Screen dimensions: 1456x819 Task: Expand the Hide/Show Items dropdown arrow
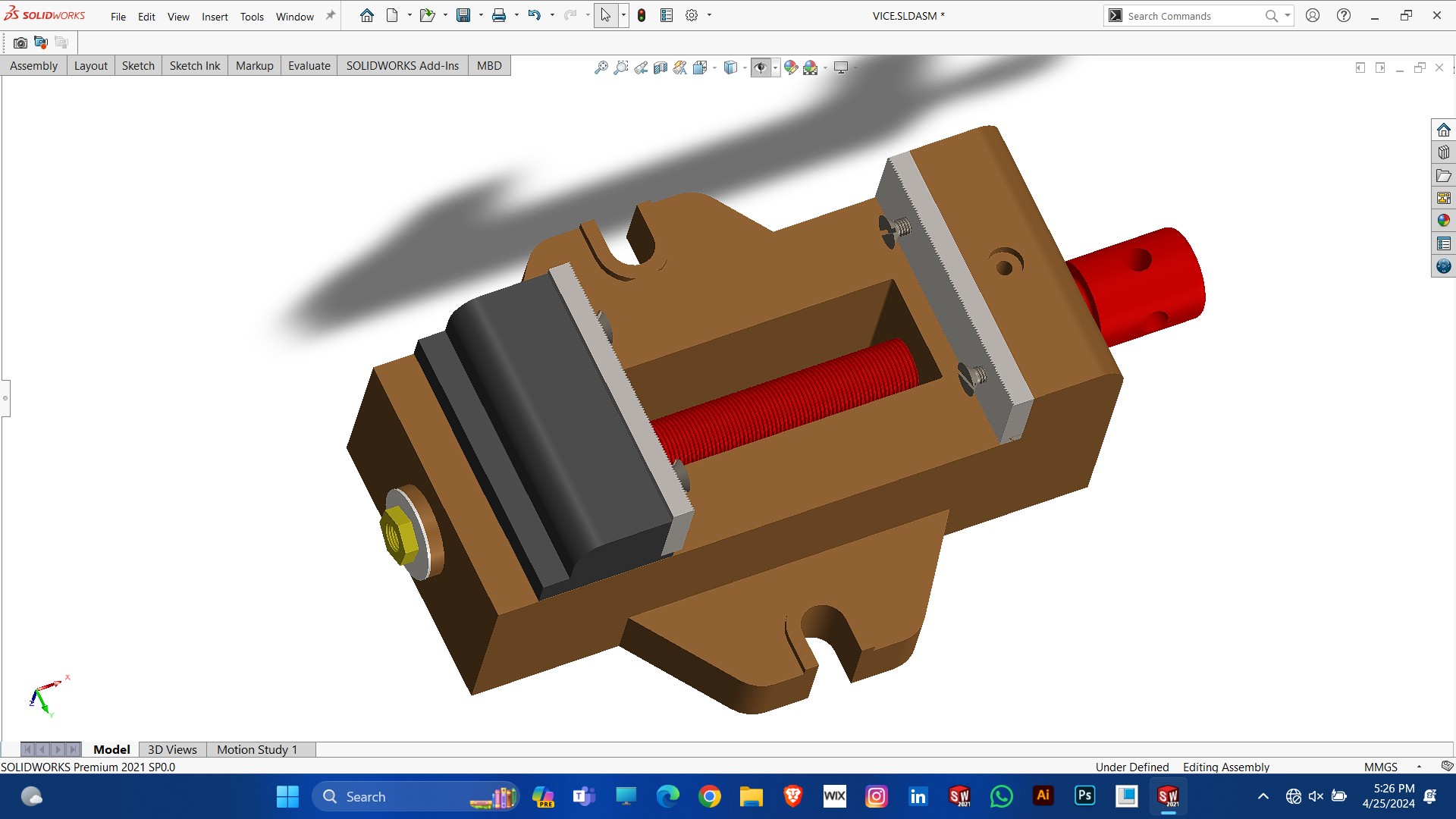click(775, 67)
